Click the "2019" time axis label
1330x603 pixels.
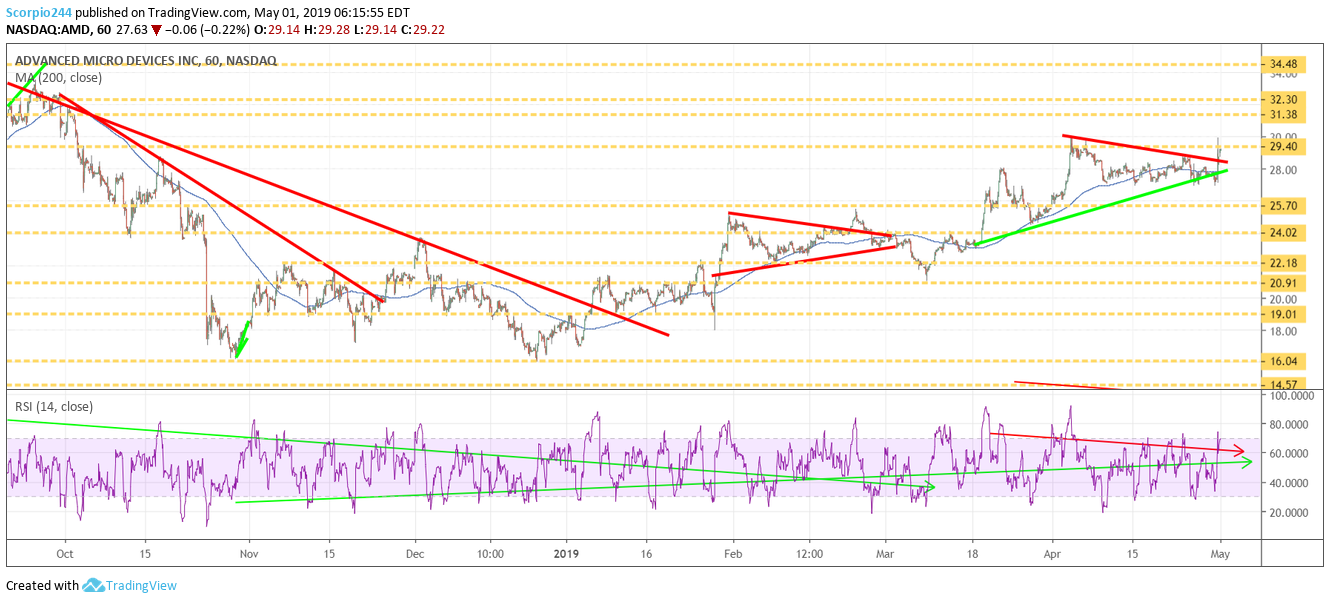(x=566, y=553)
